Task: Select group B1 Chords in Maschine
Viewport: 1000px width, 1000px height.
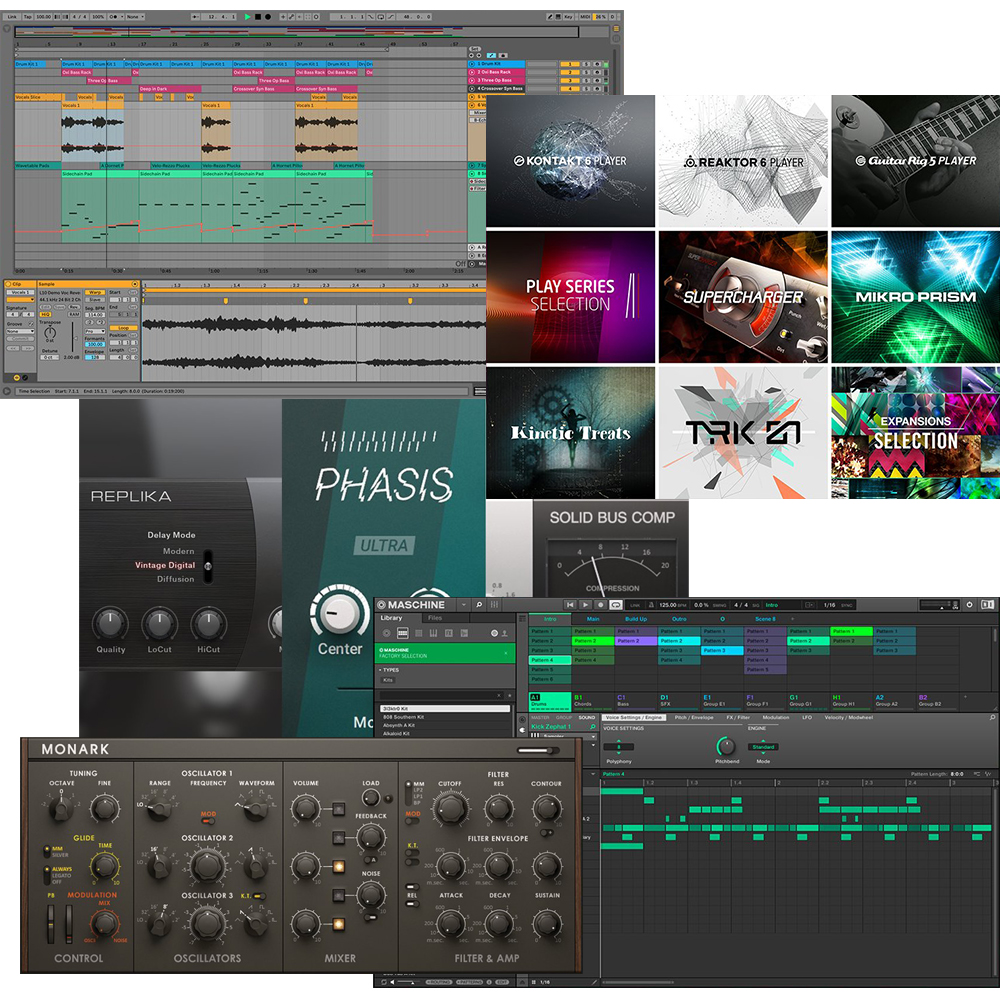Action: tap(593, 701)
